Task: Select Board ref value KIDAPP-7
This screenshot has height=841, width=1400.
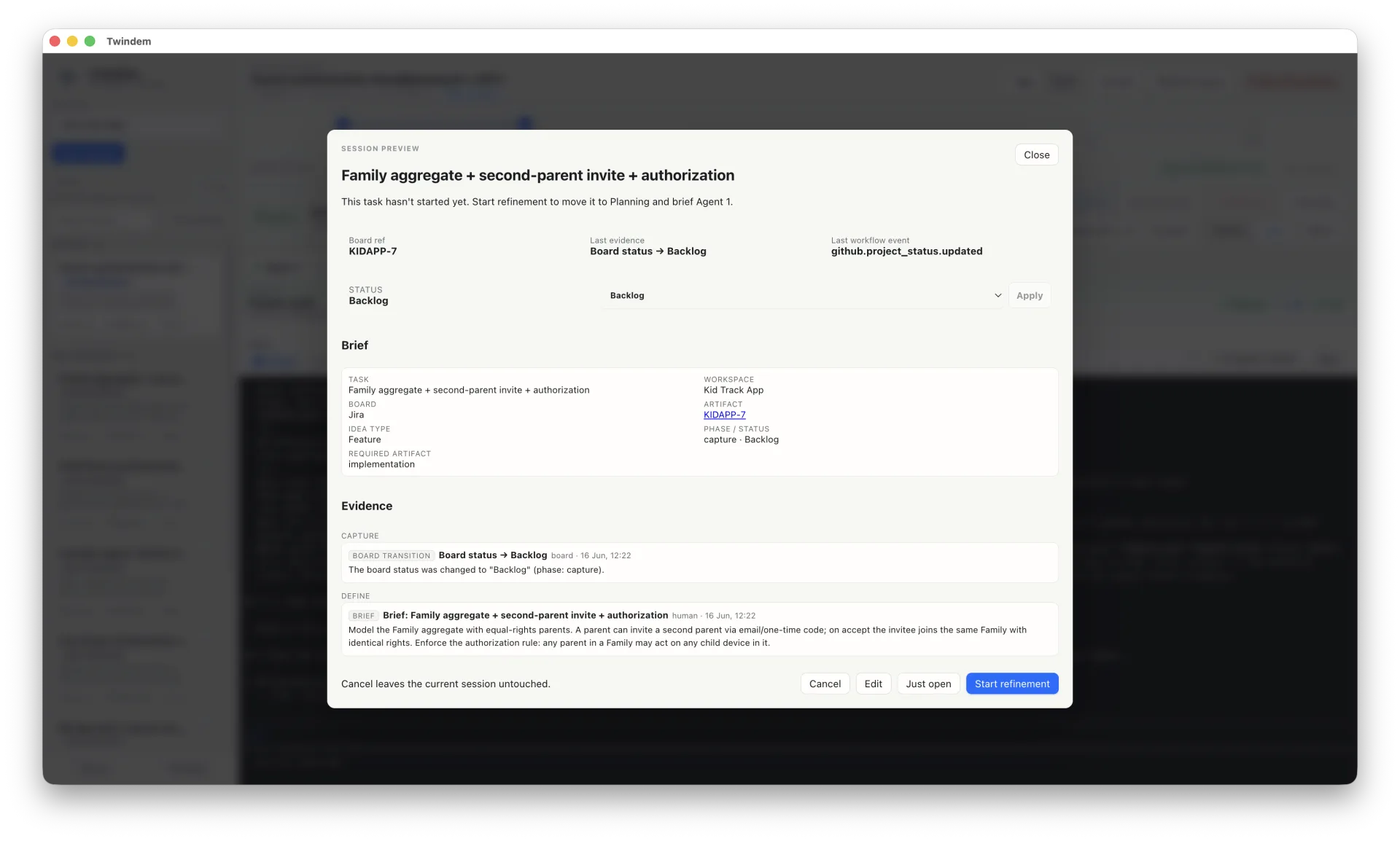Action: pyautogui.click(x=373, y=251)
